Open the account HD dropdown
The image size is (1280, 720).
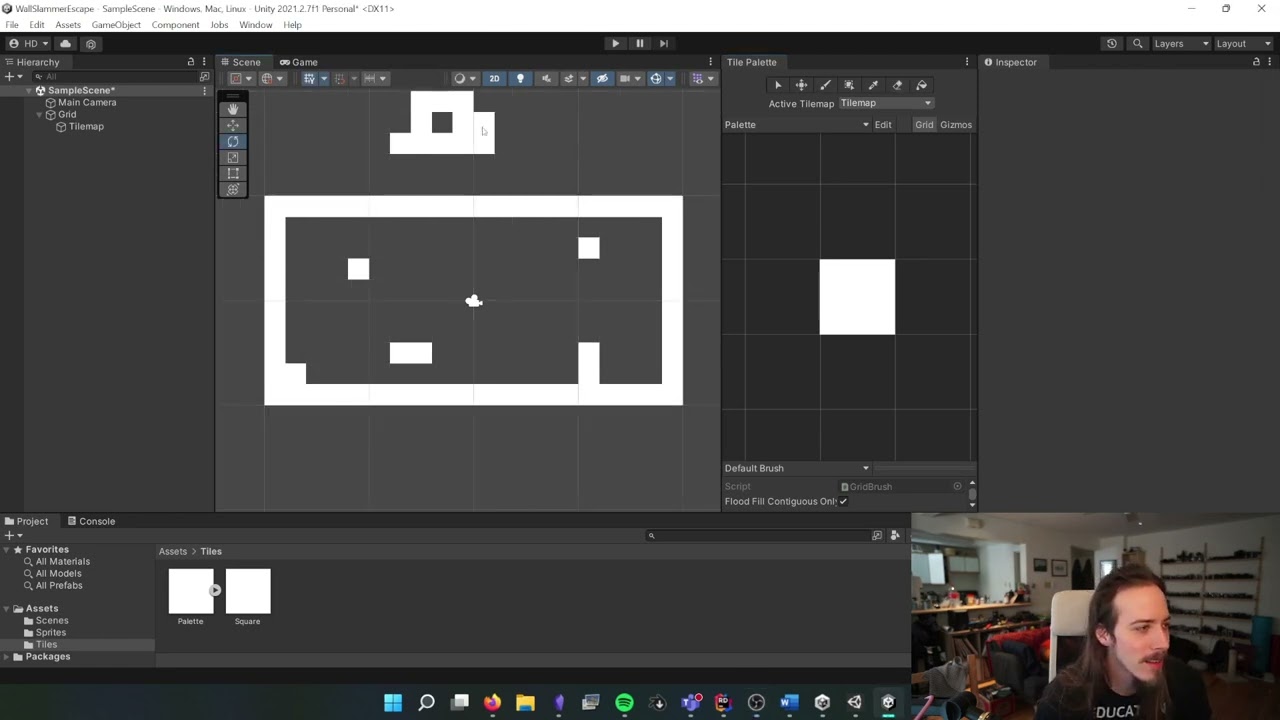coord(28,43)
